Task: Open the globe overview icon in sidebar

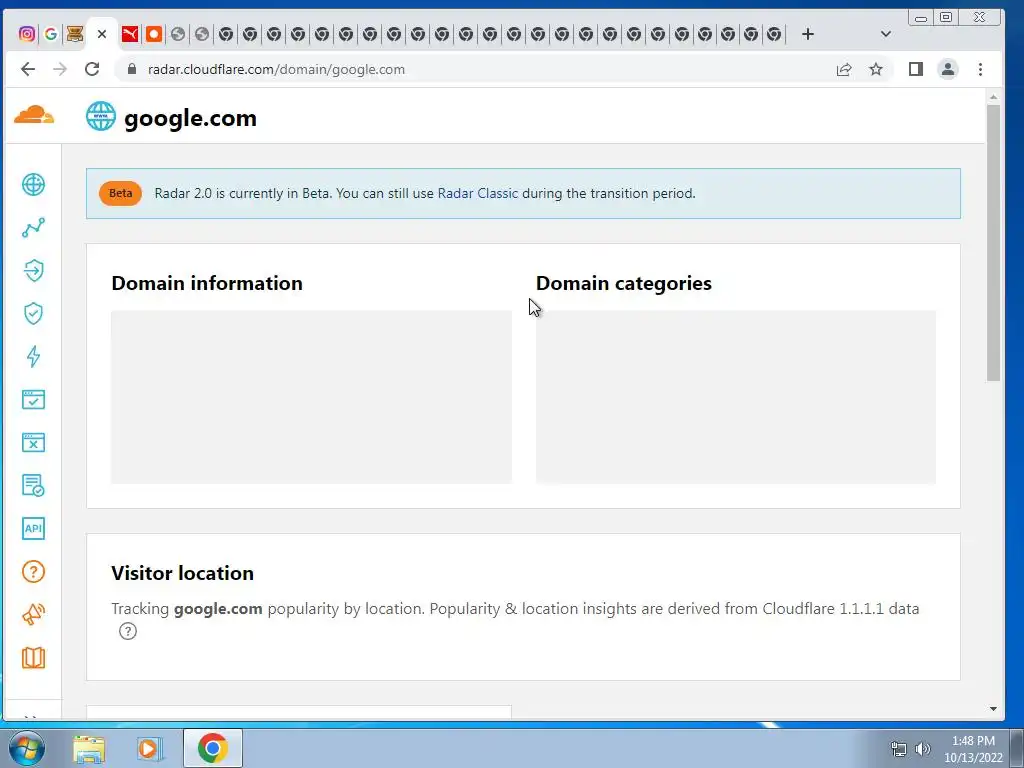Action: tap(33, 185)
